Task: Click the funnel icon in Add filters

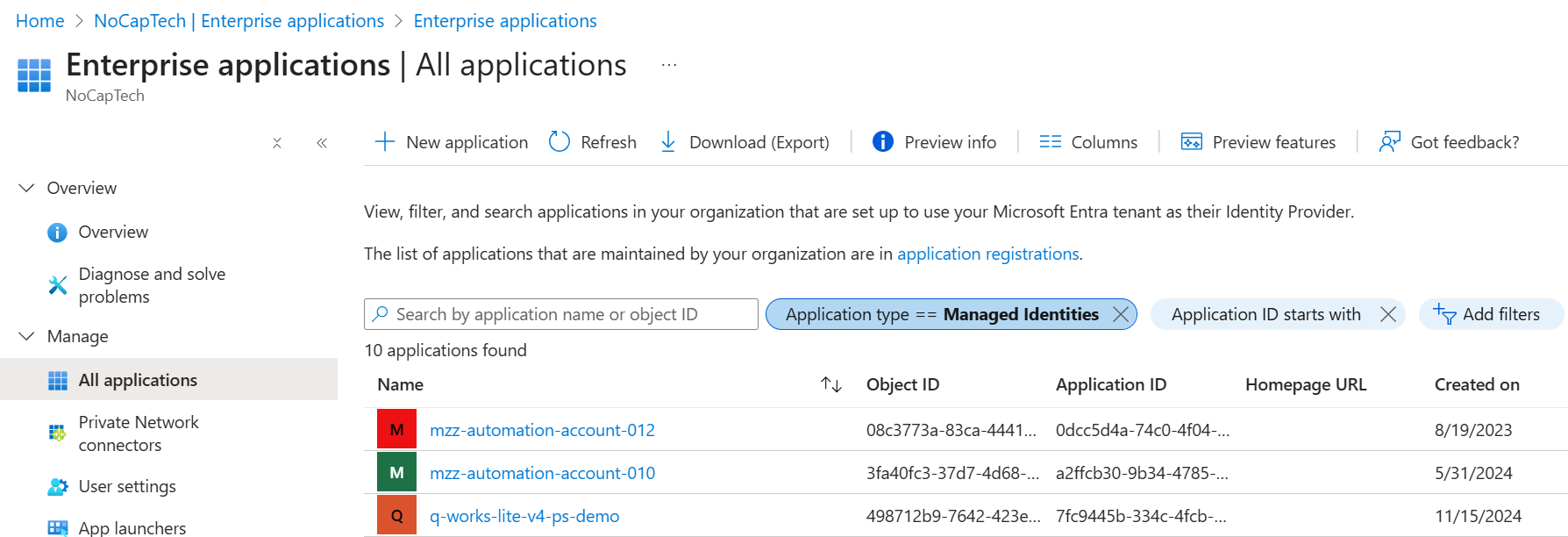Action: coord(1444,313)
